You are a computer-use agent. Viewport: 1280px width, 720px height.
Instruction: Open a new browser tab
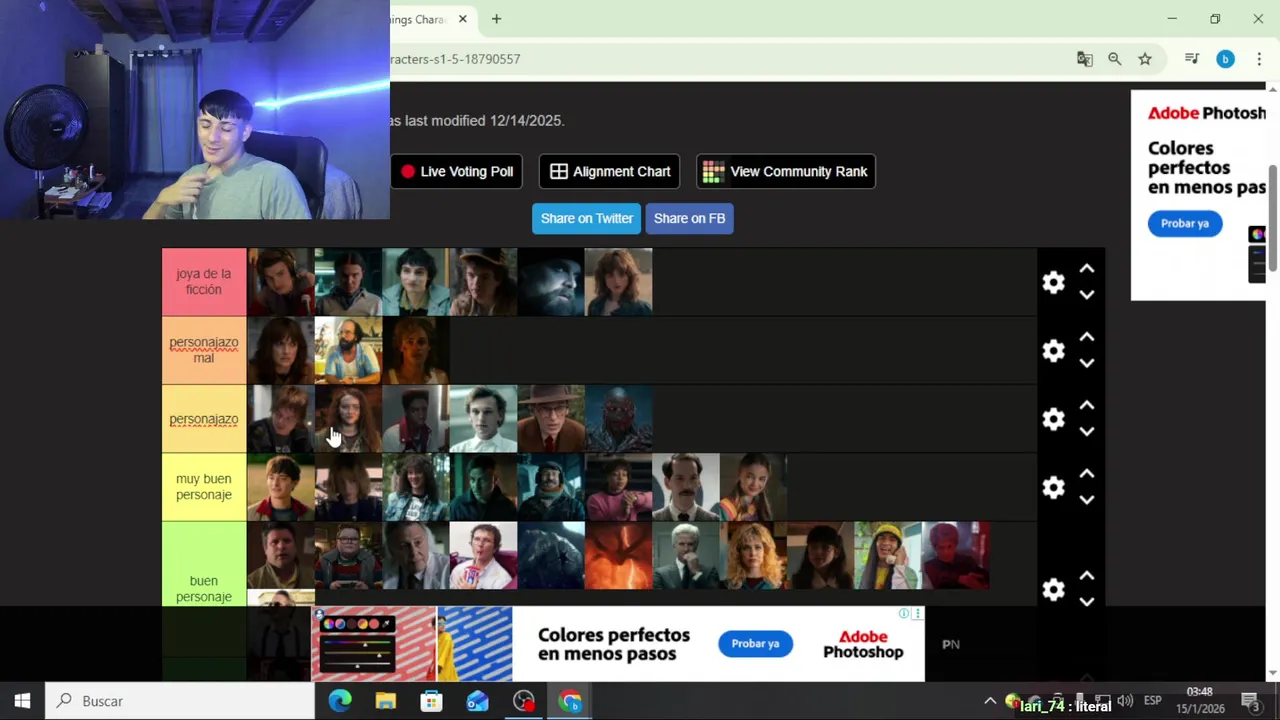tap(496, 19)
